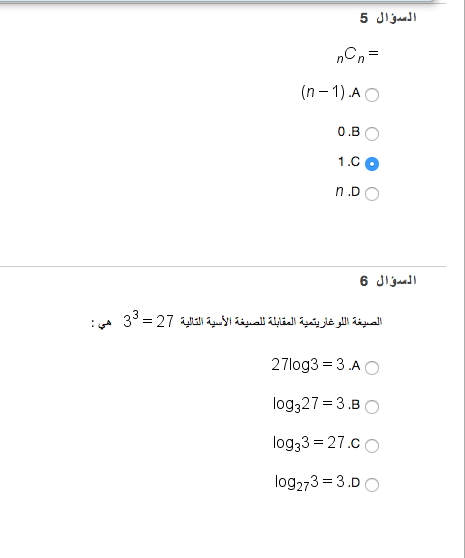Click the 27log3 = 3 answer text
The height and width of the screenshot is (558, 465).
click(308, 365)
